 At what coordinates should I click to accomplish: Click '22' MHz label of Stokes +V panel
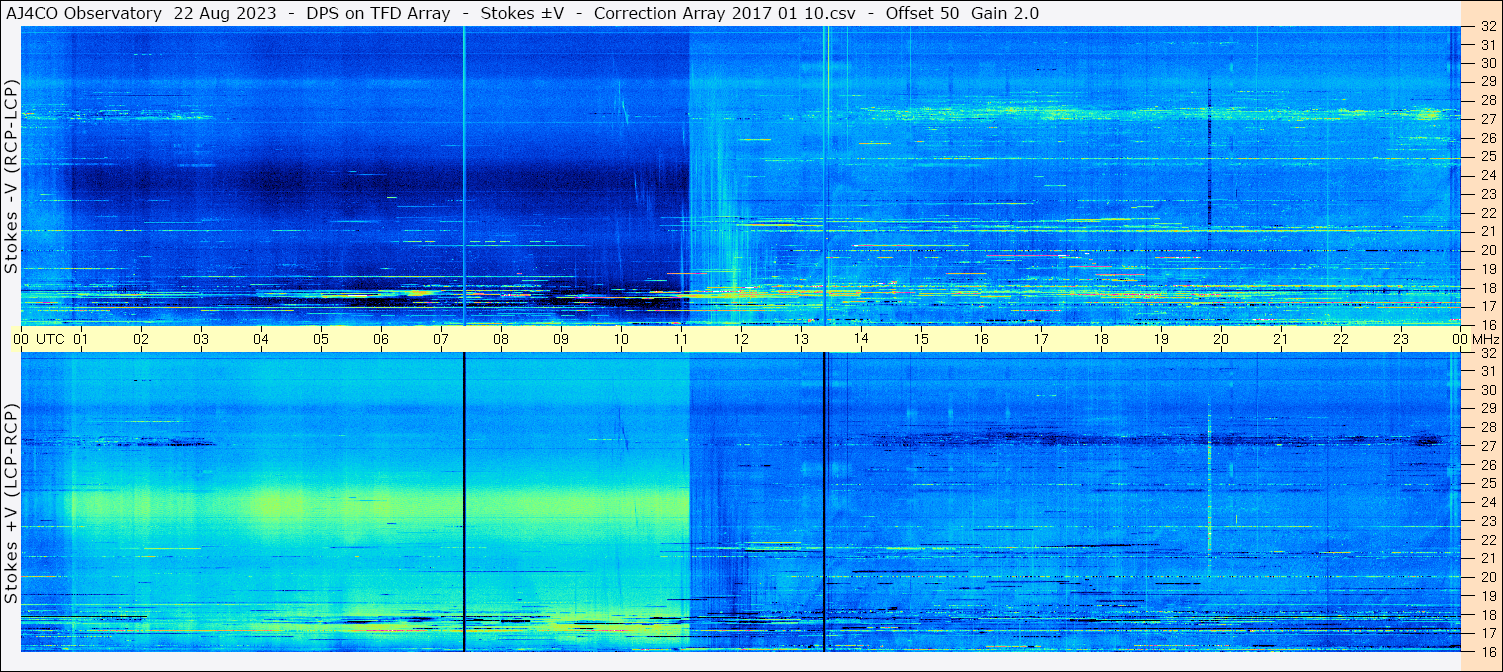click(1487, 540)
